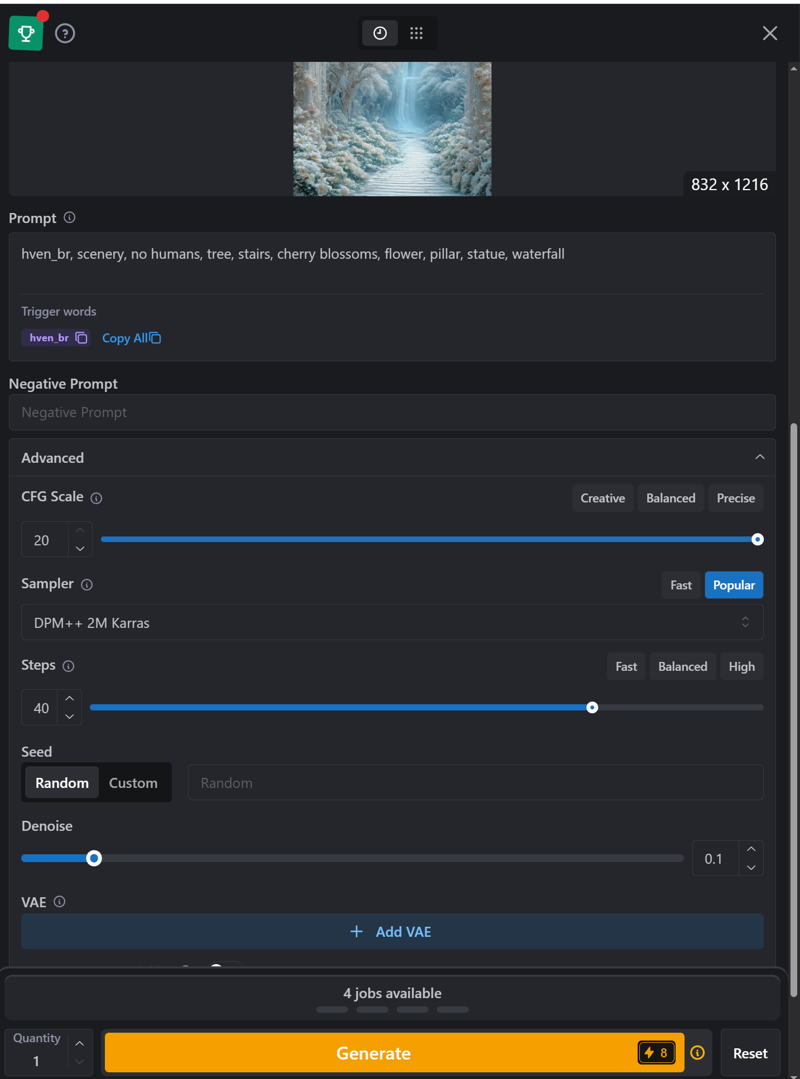Switch to the history clock view
800x1079 pixels.
(x=380, y=33)
